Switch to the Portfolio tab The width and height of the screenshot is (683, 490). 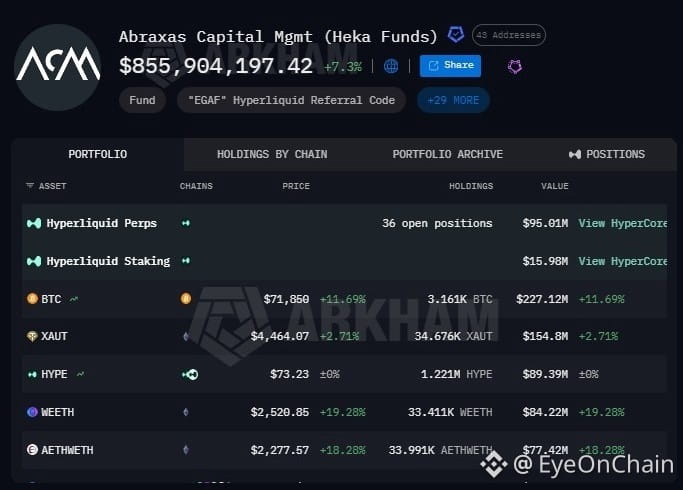pos(98,154)
